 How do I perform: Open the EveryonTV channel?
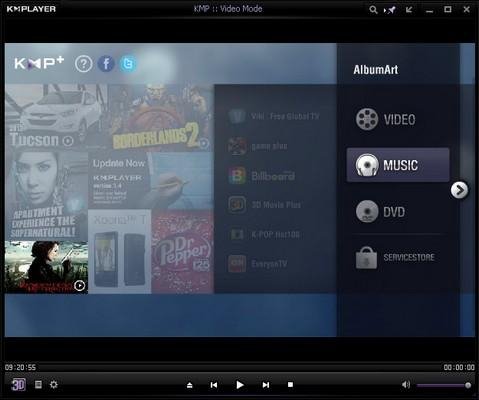click(x=258, y=264)
